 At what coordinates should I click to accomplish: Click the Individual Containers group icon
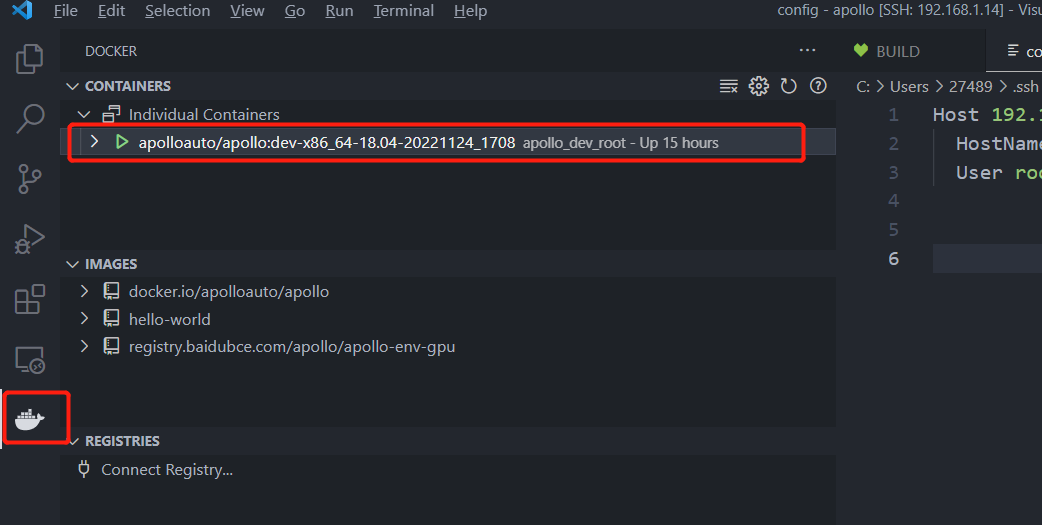coord(111,114)
